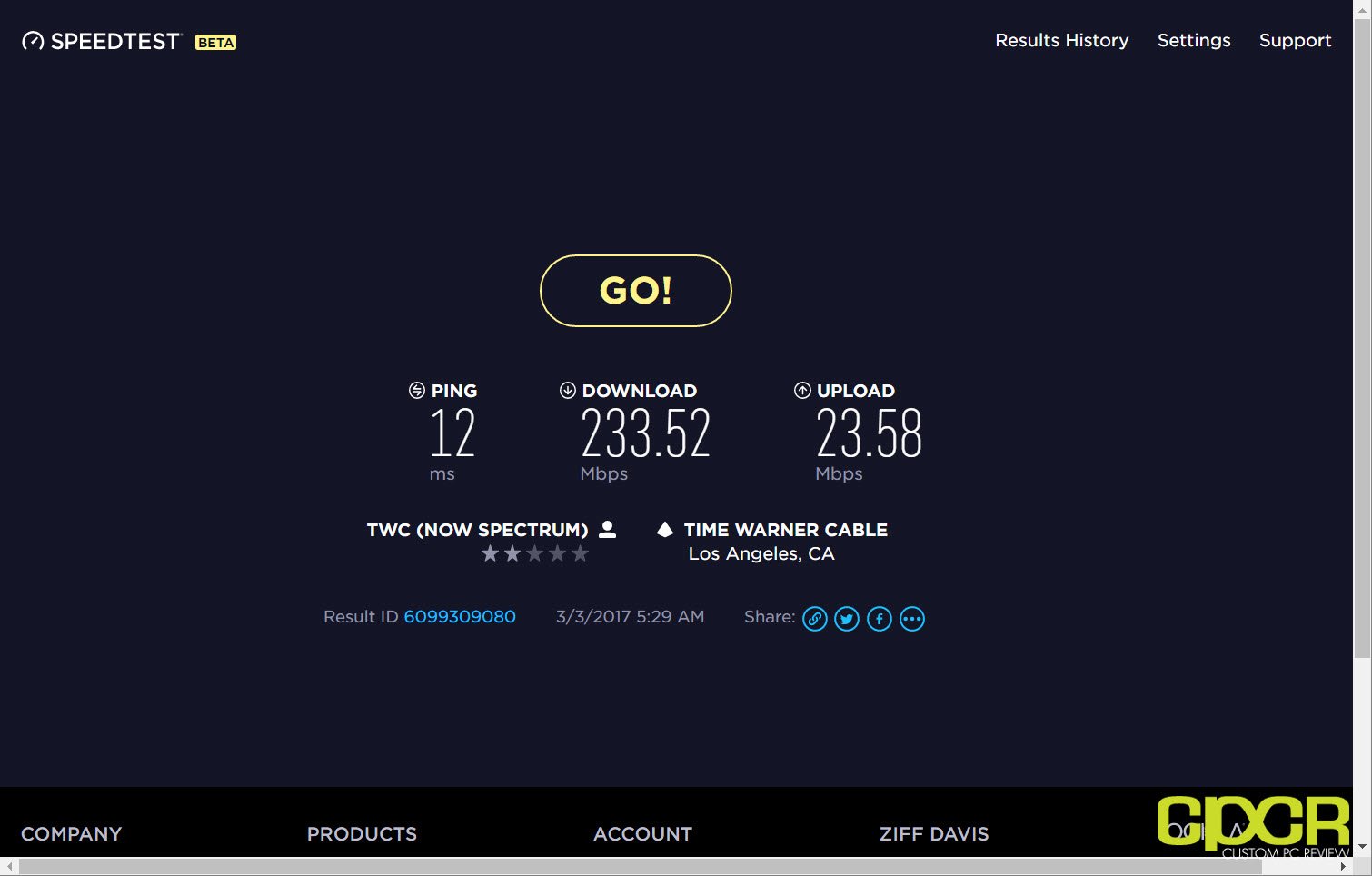Open result ID 6099309080 link
Viewport: 1372px width, 876px height.
coord(460,616)
